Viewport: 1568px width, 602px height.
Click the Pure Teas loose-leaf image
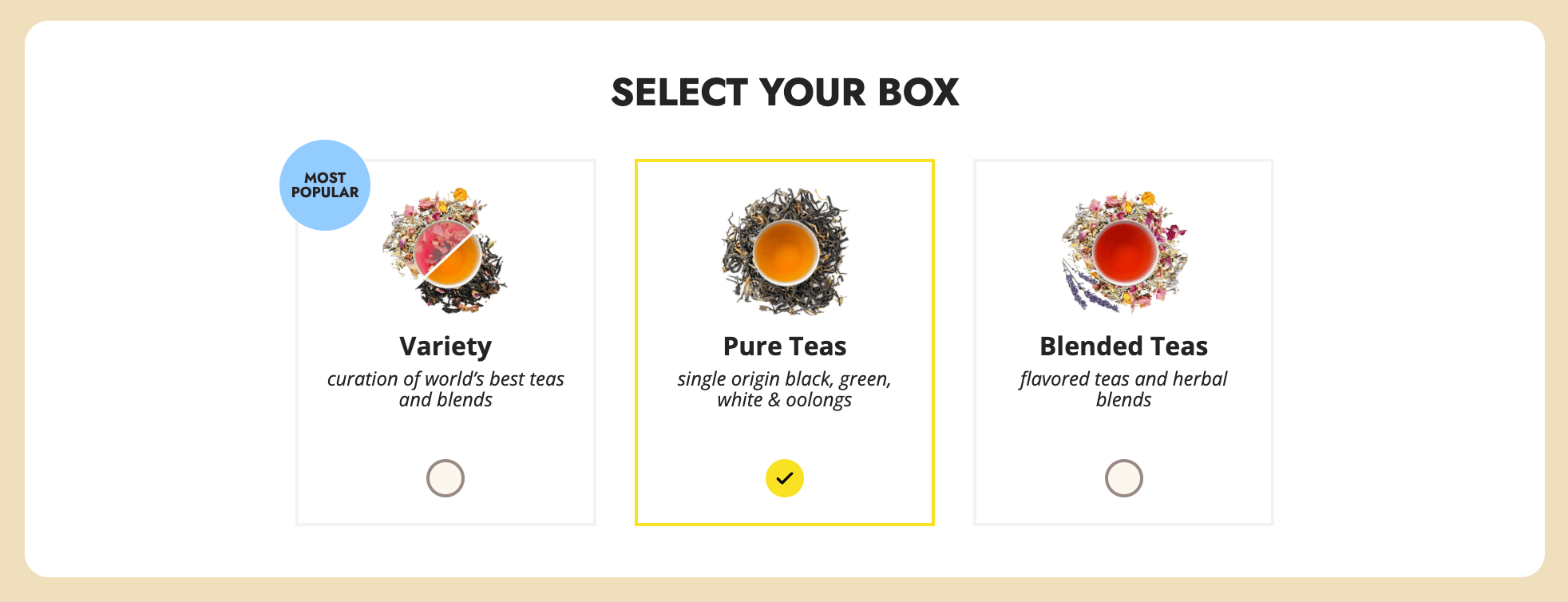785,252
